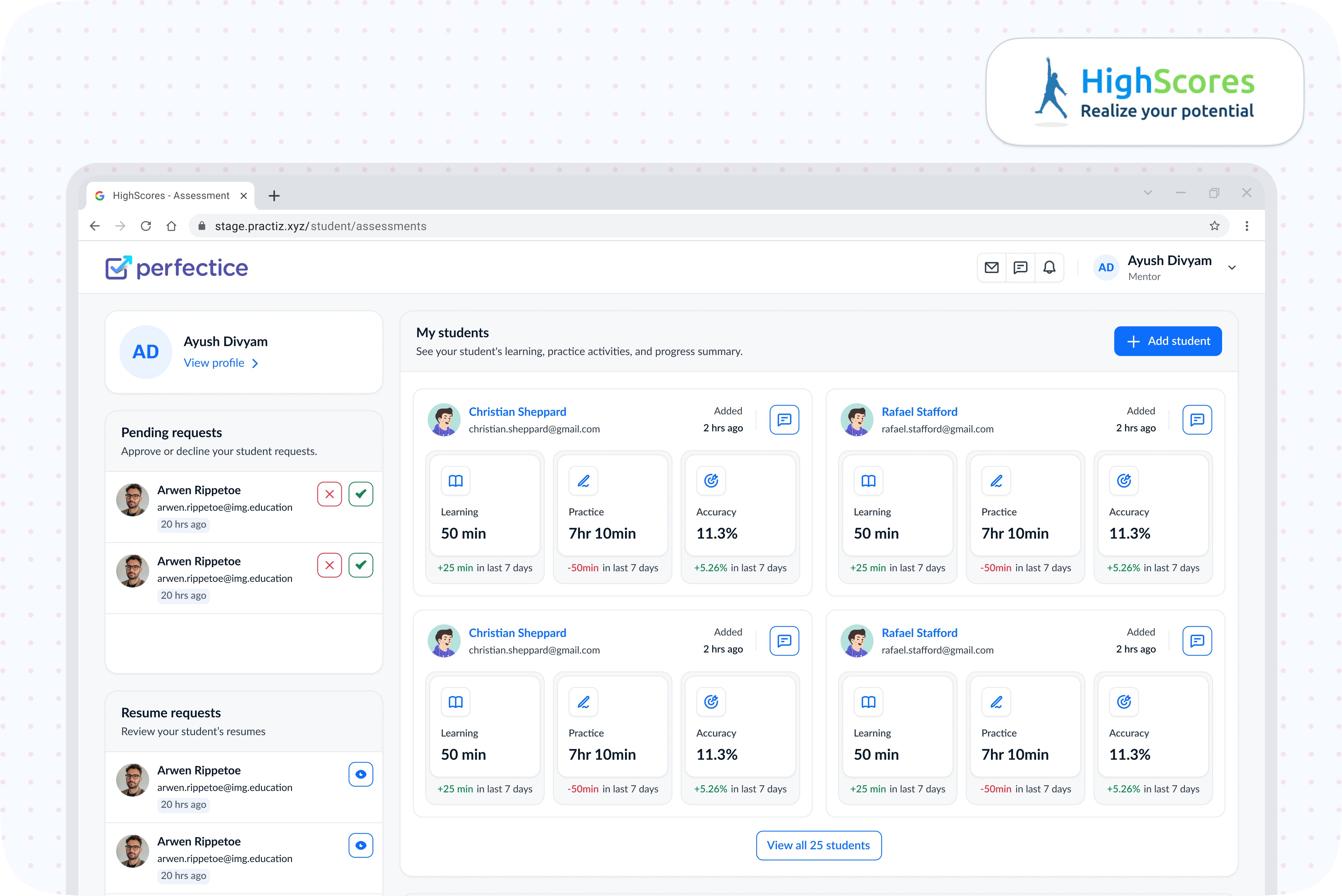This screenshot has width=1342, height=896.
Task: Open browser three-dot menu
Action: (x=1247, y=226)
